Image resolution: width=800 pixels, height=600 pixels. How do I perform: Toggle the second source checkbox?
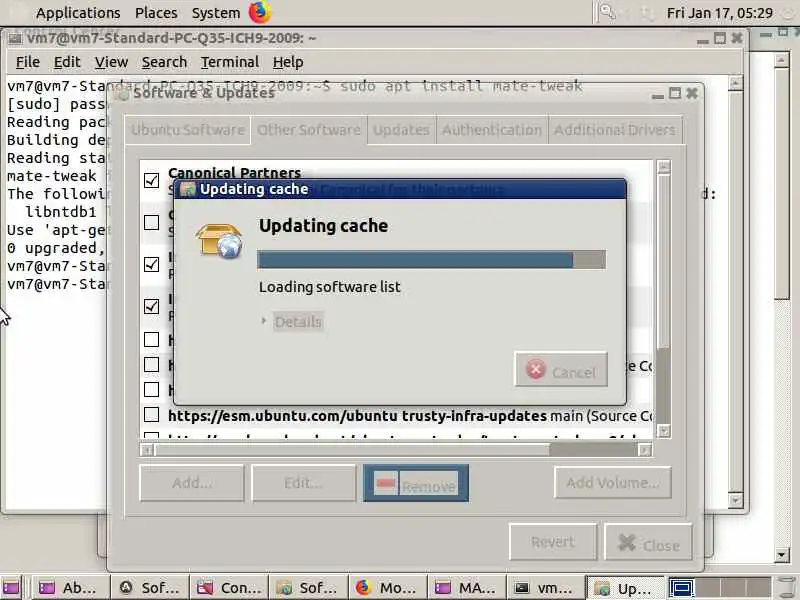coord(152,222)
